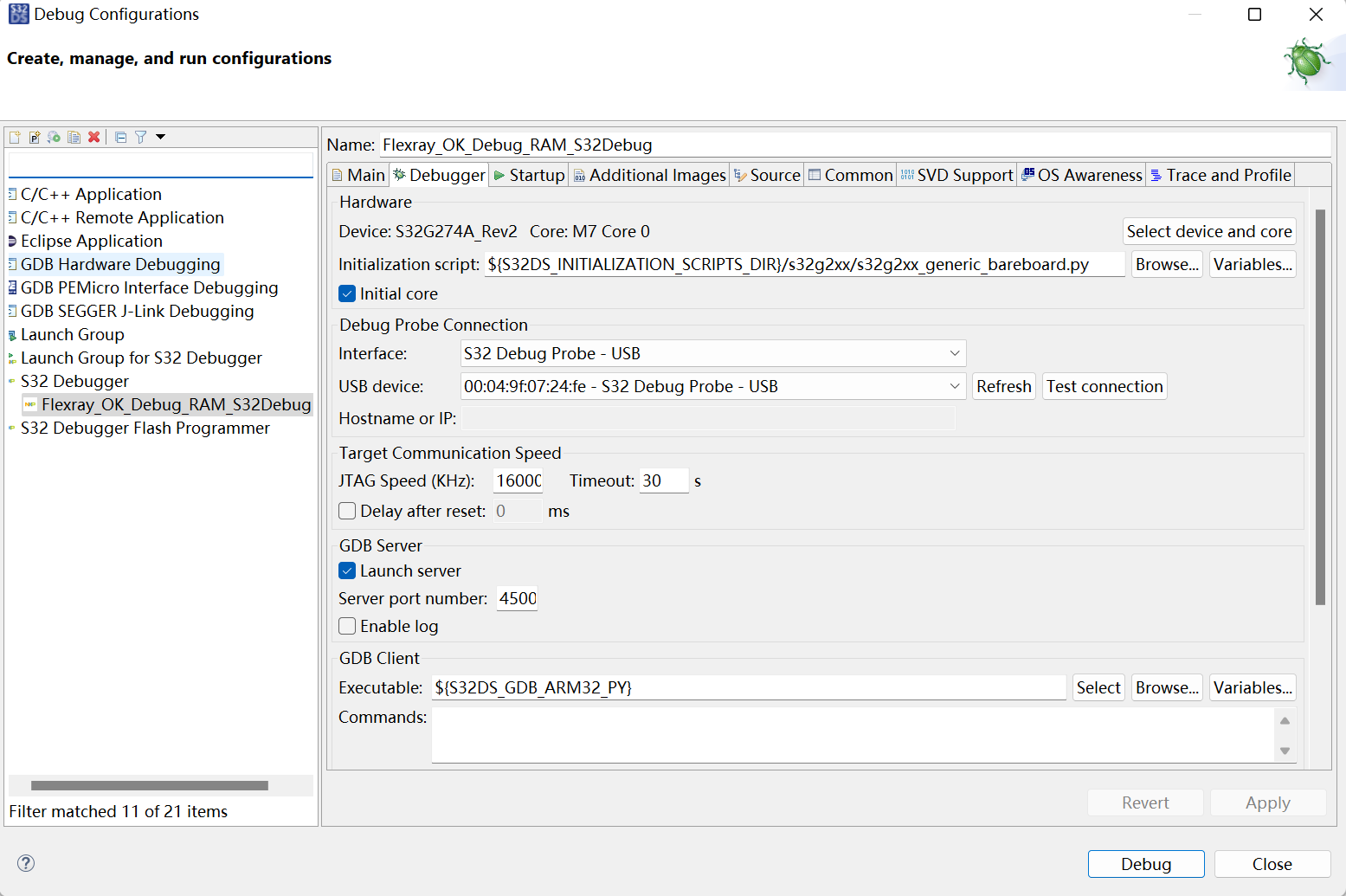Open the SVD Support tab
Screen dimensions: 1346x896
956,175
